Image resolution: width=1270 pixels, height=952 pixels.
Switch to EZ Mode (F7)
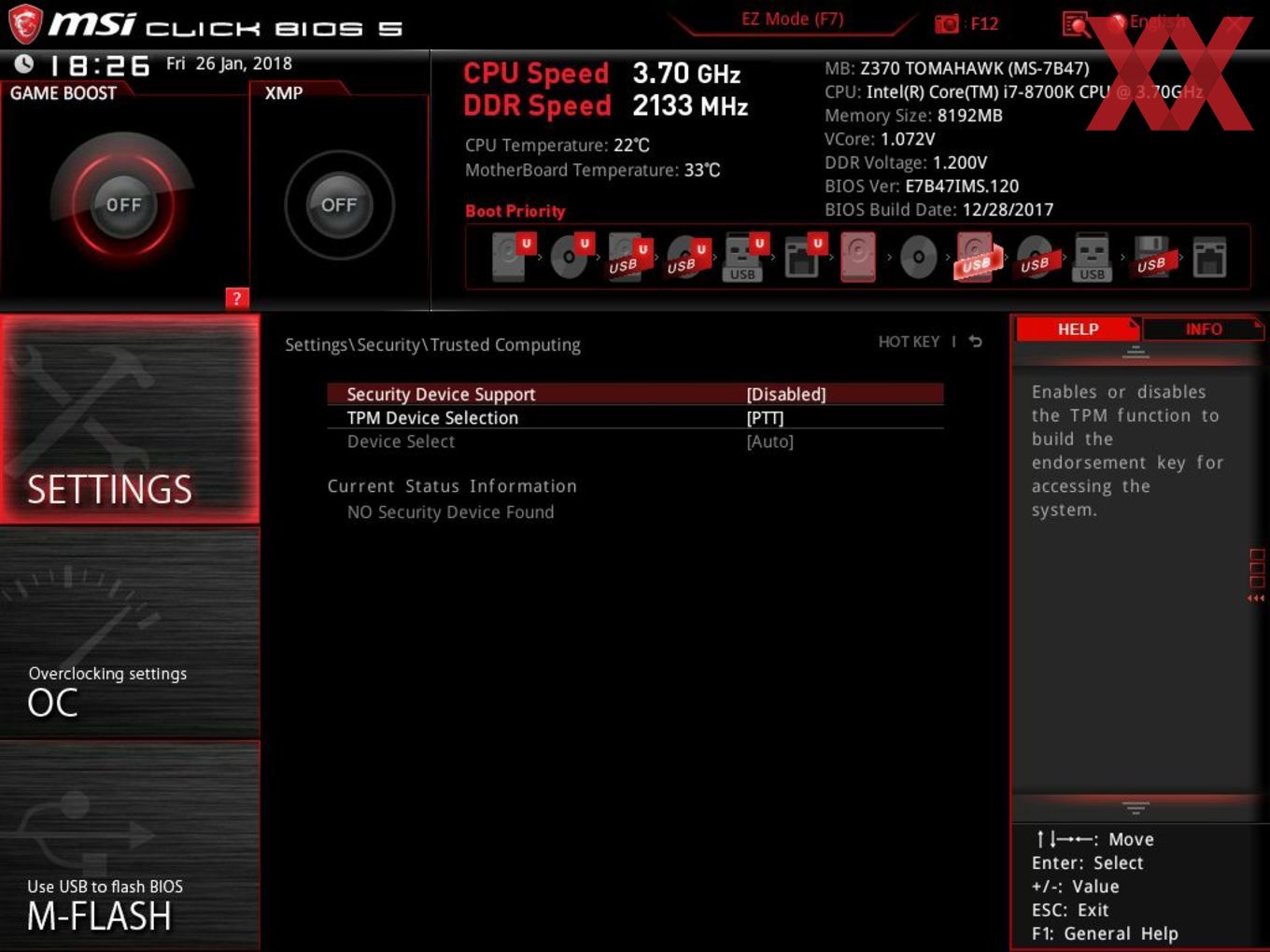792,20
